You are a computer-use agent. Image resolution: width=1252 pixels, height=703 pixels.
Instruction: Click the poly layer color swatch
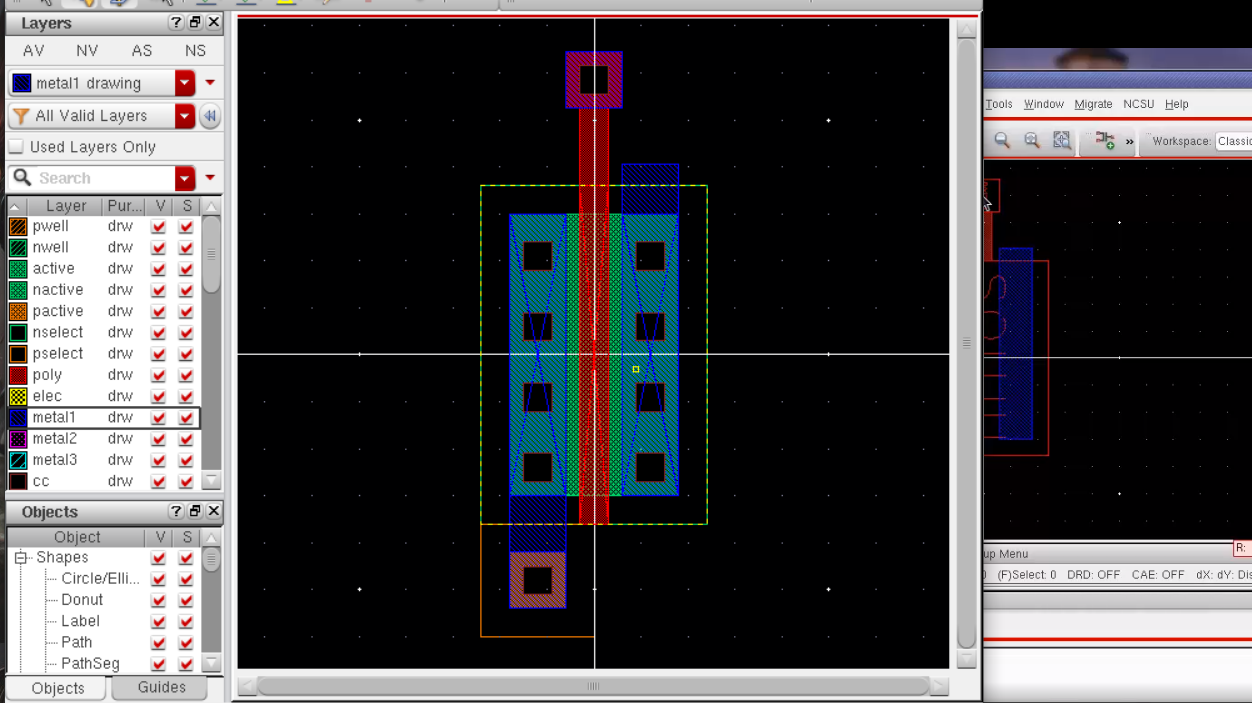pyautogui.click(x=18, y=375)
